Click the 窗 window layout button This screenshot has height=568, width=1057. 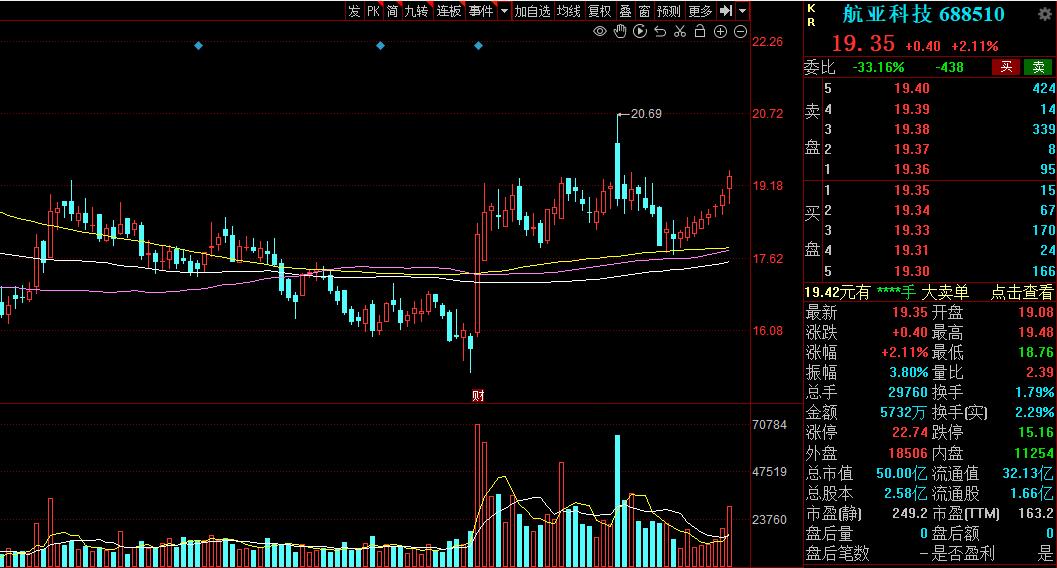tap(644, 11)
